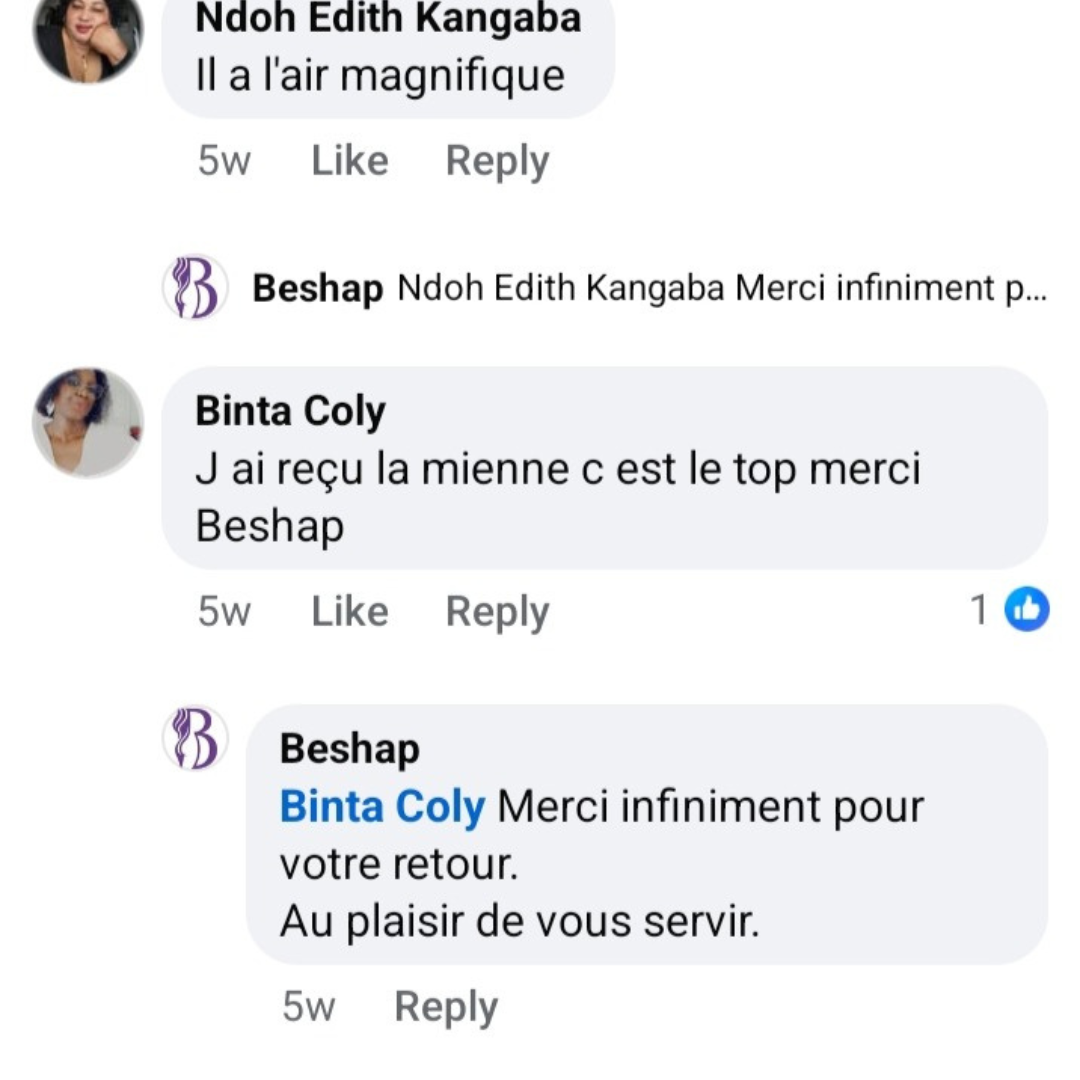Viewport: 1080px width, 1080px height.
Task: Click Beshap logo beside the reply to Binta
Action: (195, 738)
